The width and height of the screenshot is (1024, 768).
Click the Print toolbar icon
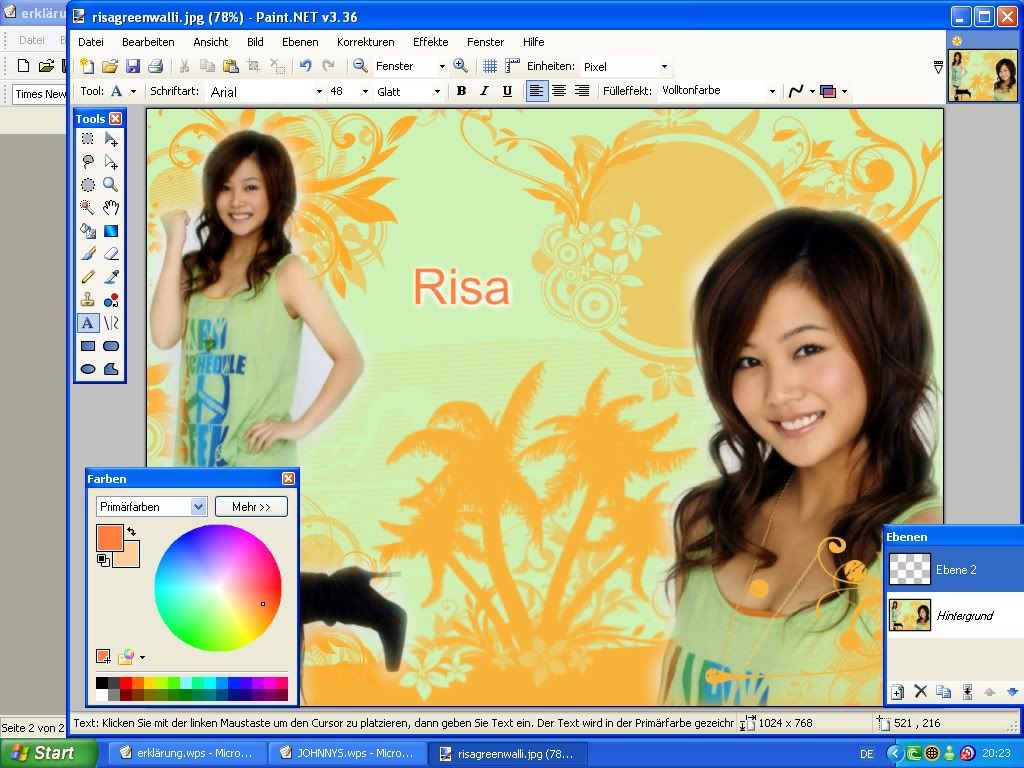(155, 66)
